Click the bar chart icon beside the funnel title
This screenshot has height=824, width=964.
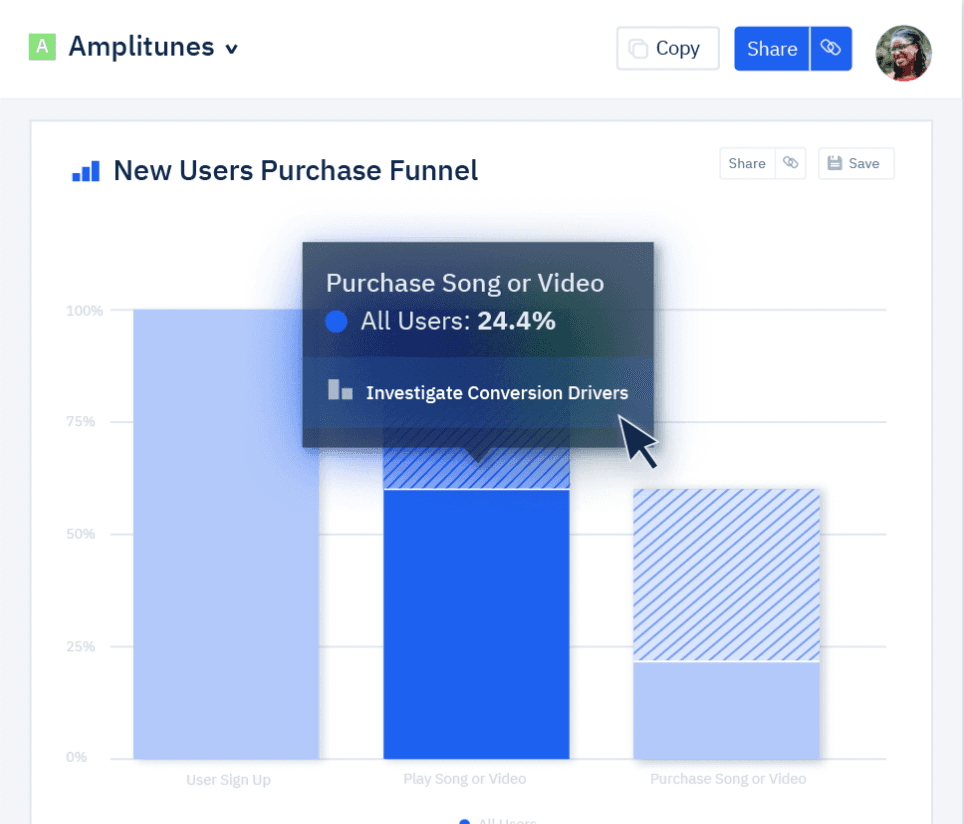[x=85, y=170]
